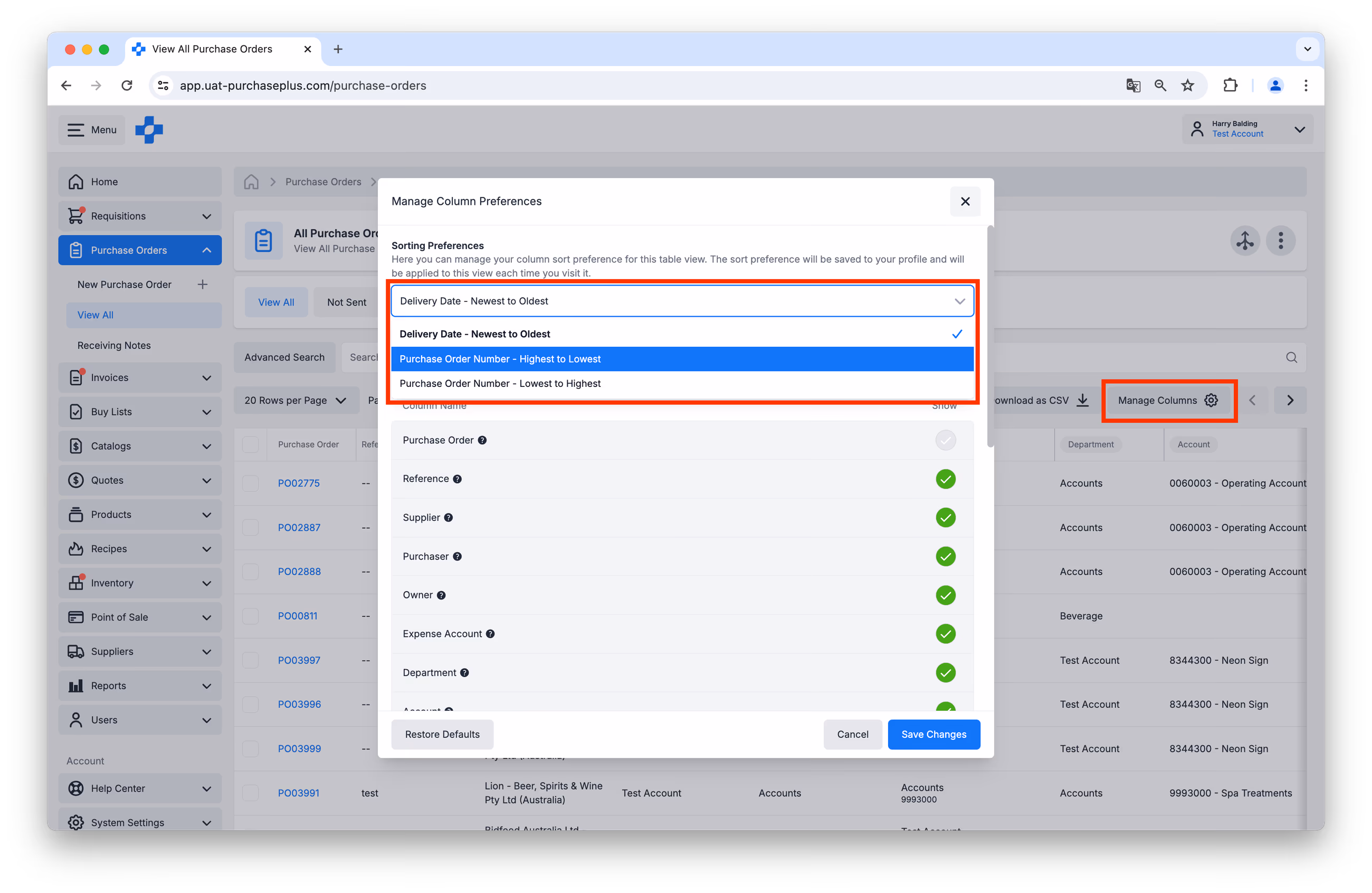Close the Manage Column Preferences dialog

pyautogui.click(x=965, y=201)
